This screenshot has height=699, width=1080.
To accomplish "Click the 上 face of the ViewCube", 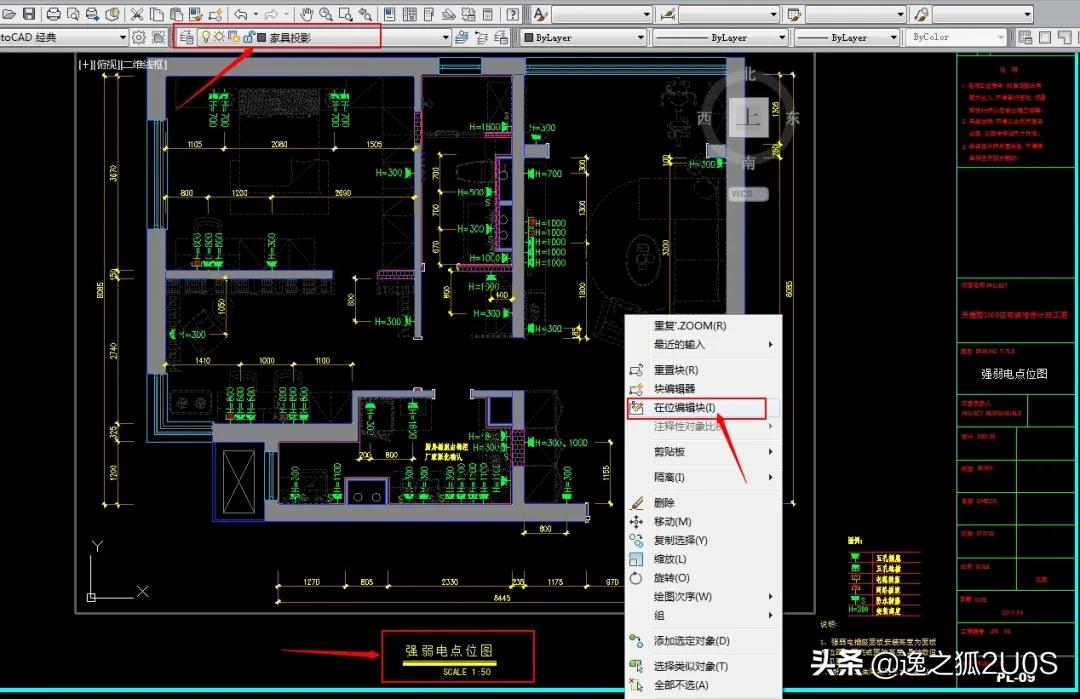I will (x=748, y=117).
